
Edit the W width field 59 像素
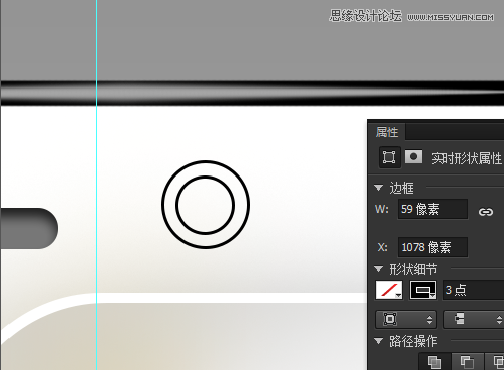click(x=433, y=209)
